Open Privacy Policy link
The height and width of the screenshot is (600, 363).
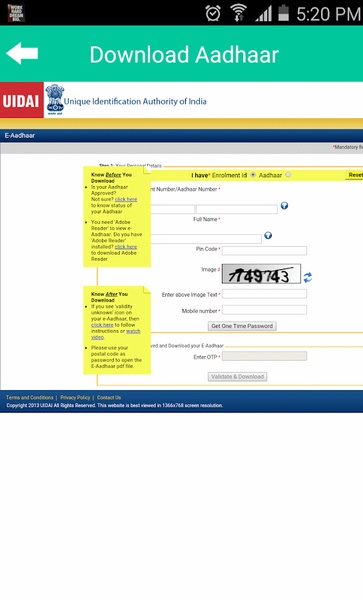tap(75, 398)
